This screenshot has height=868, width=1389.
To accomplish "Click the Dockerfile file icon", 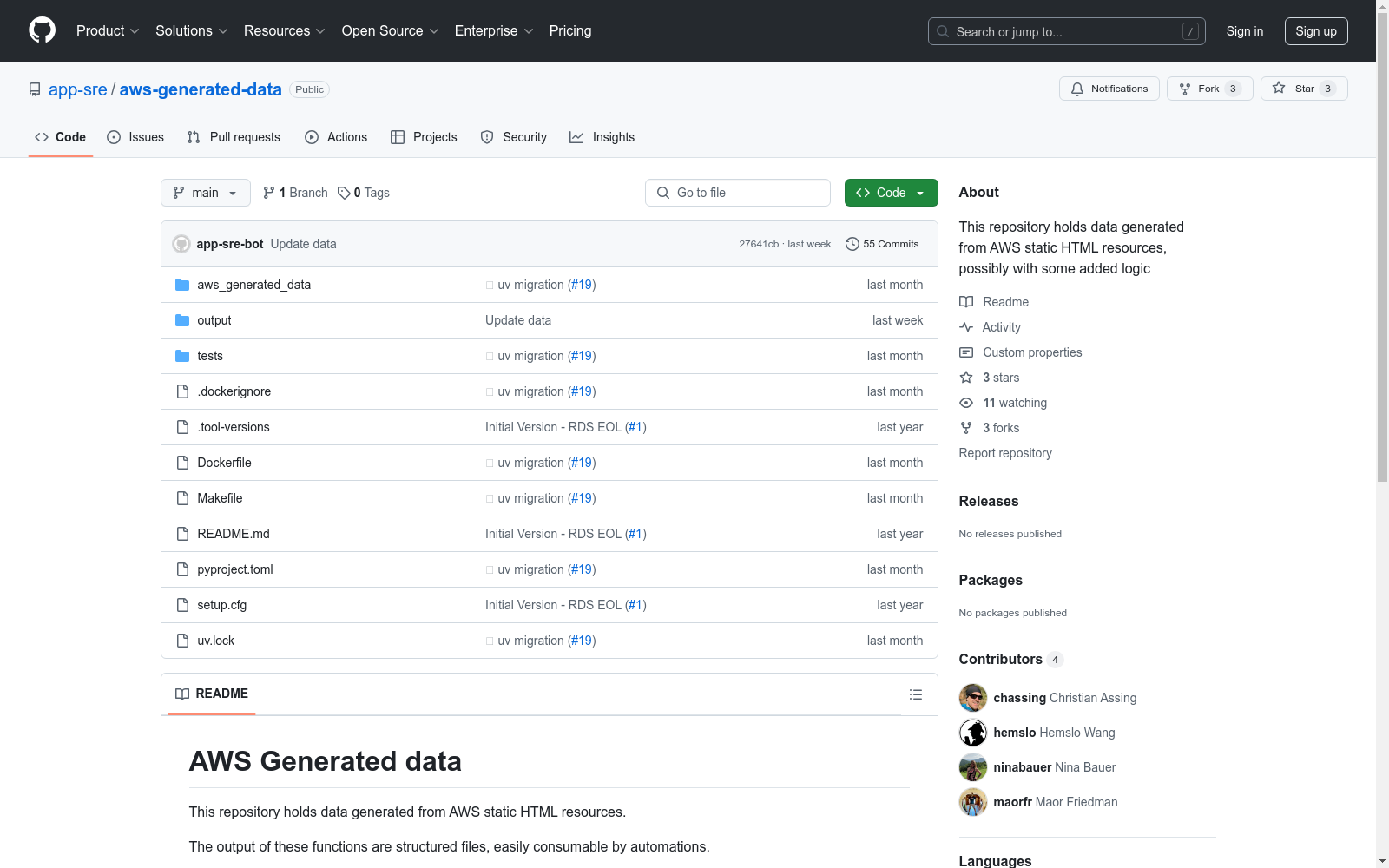I will coord(182,463).
